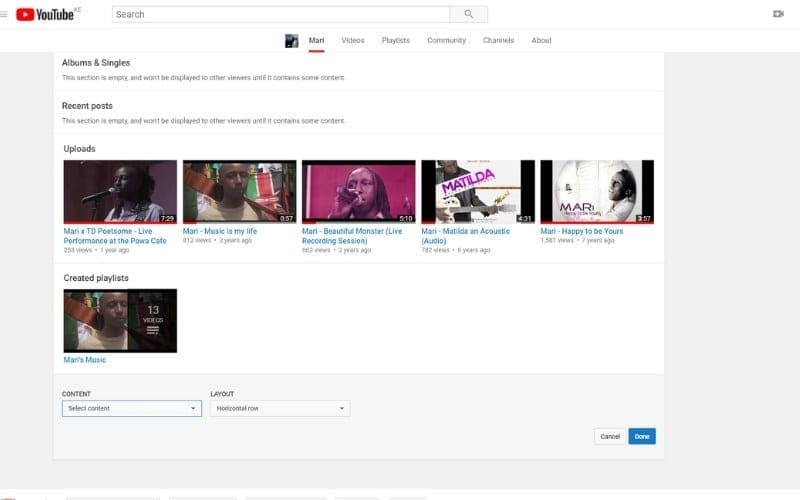The width and height of the screenshot is (800, 500).
Task: Focus the Search input field
Action: [x=281, y=14]
